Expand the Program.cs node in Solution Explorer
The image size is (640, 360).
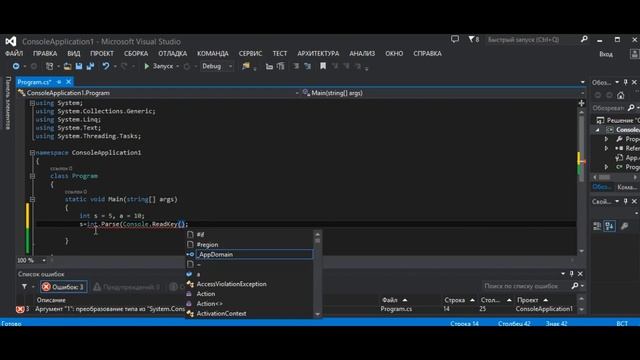607,167
